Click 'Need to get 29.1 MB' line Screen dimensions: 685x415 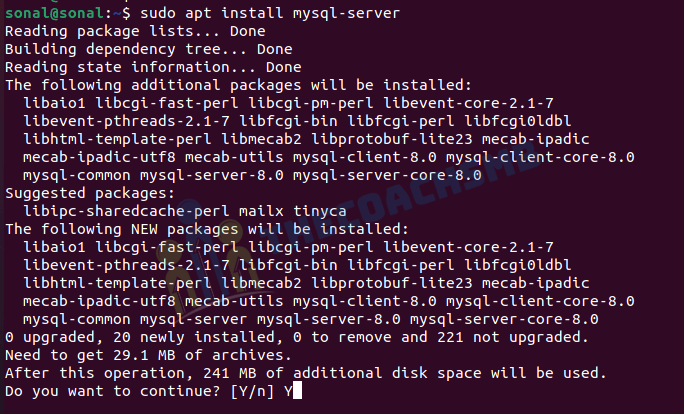[148, 355]
